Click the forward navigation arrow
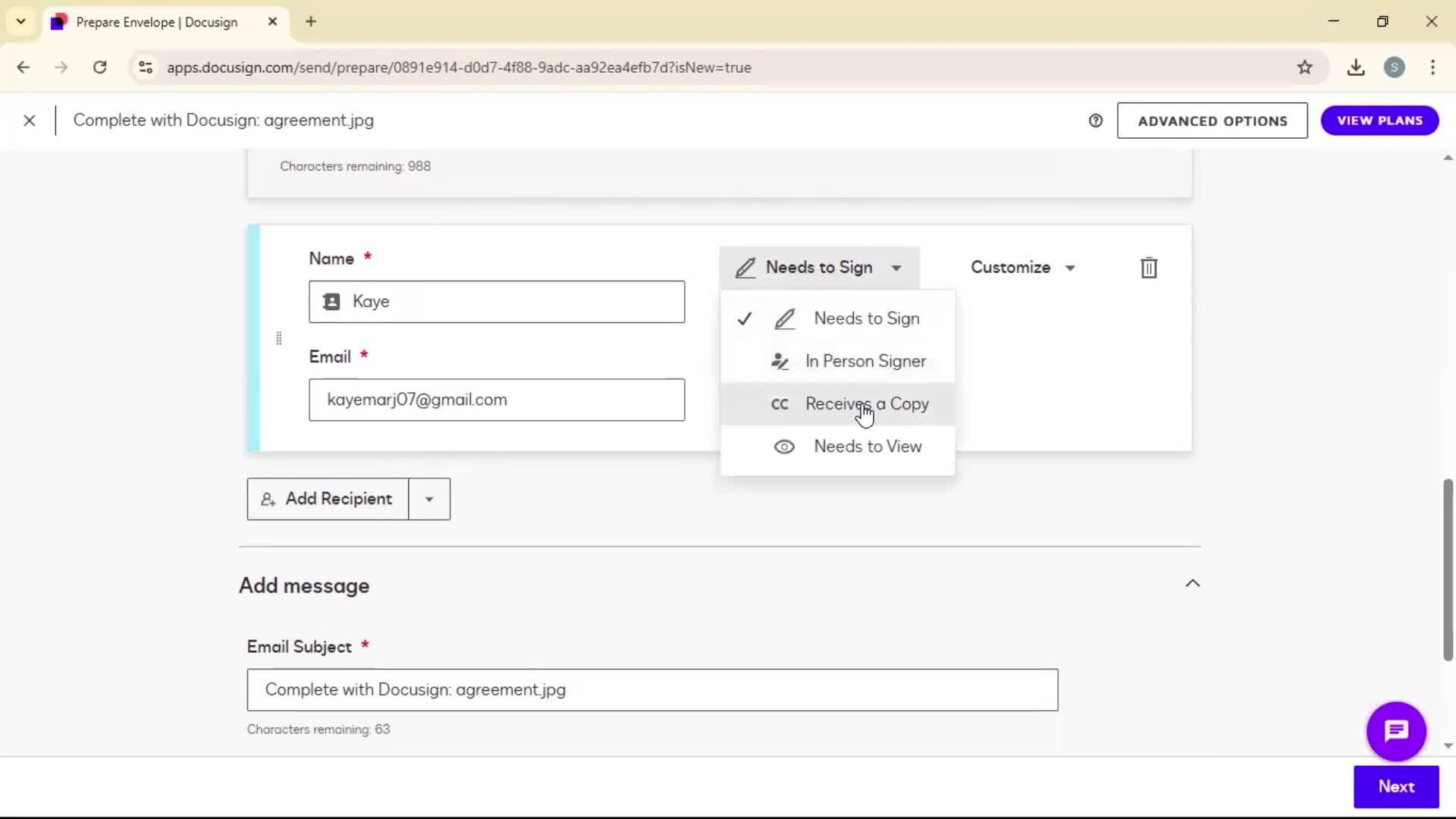This screenshot has width=1456, height=819. point(61,67)
